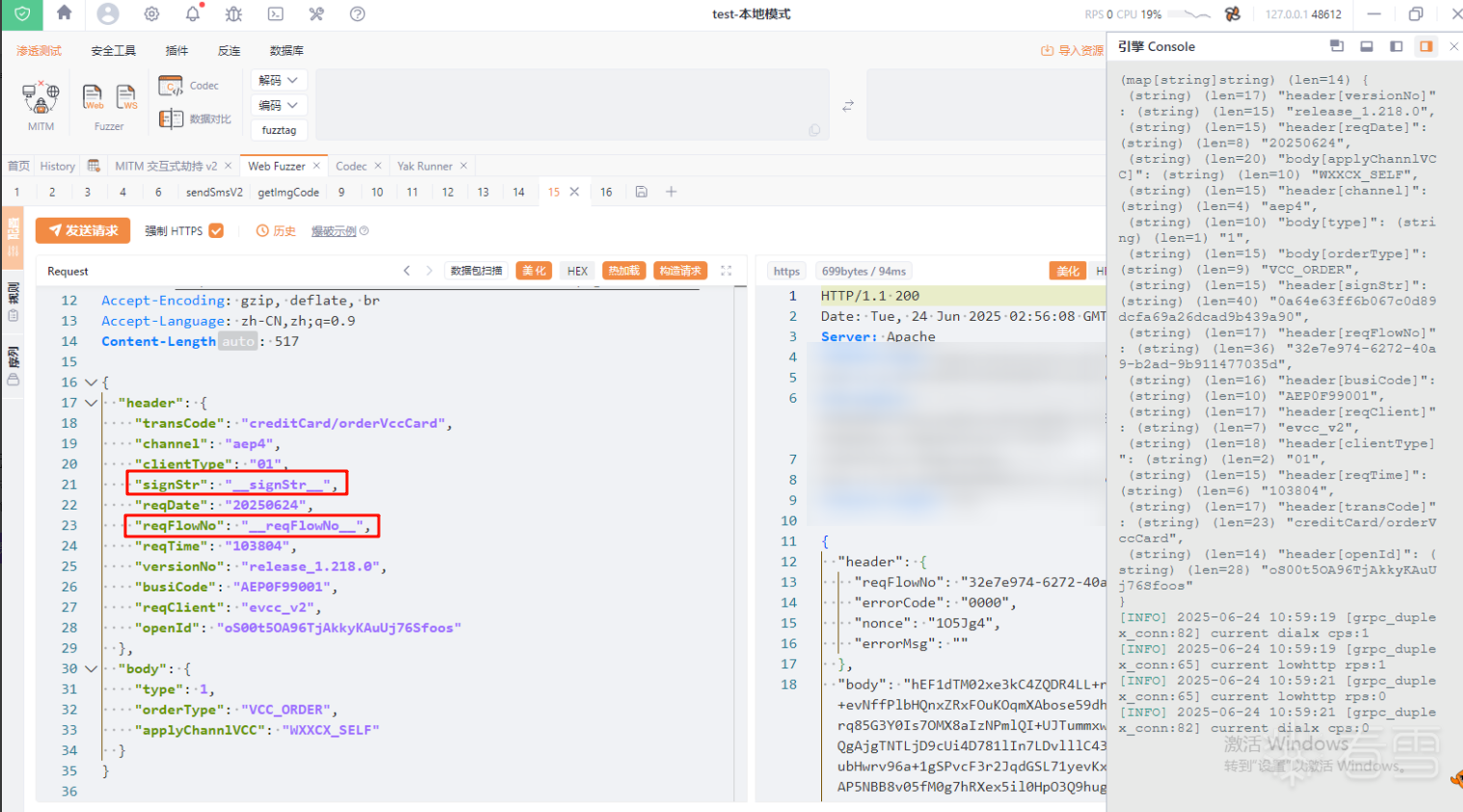Click the green shield logo

(22, 13)
